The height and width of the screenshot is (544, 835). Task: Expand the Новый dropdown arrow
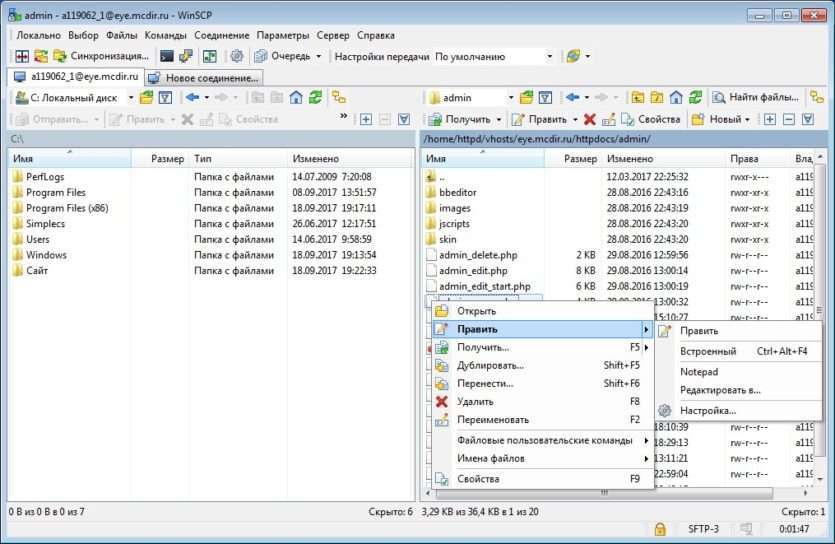[x=747, y=120]
